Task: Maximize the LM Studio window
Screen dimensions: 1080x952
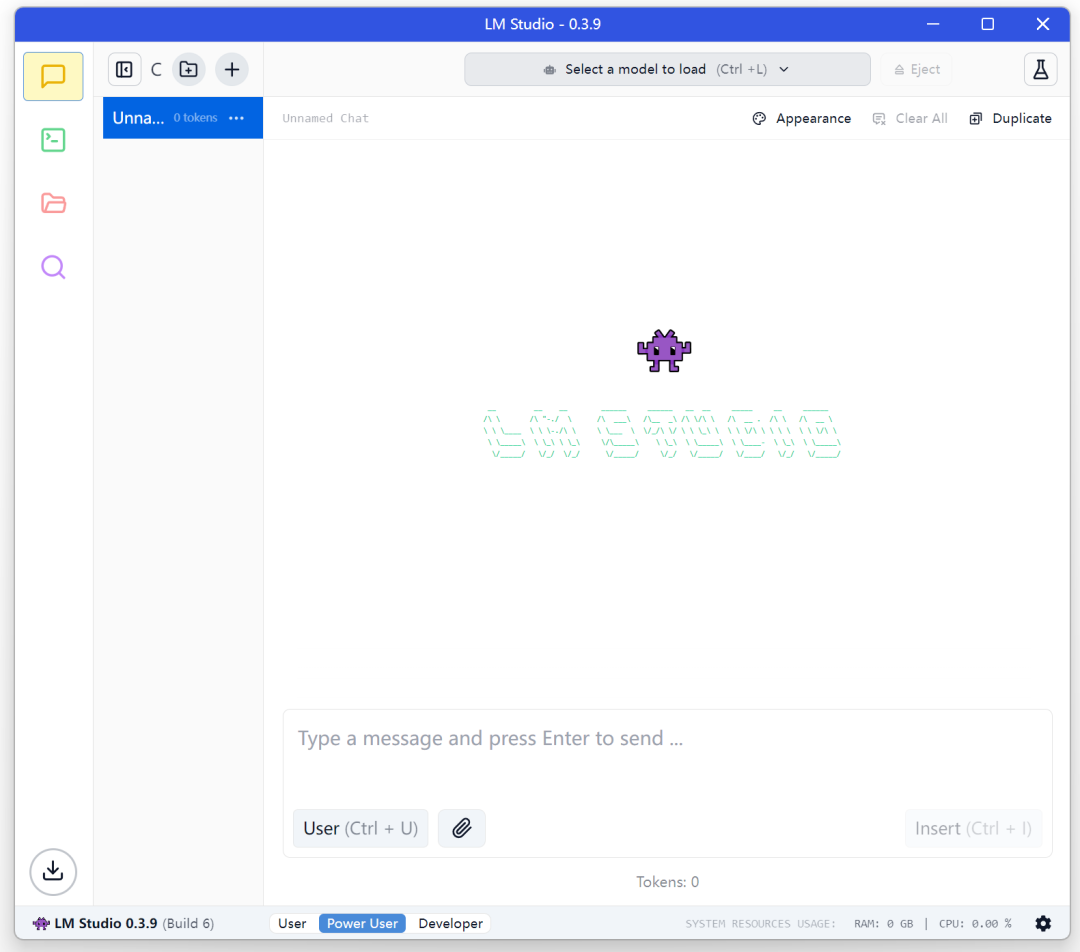Action: [x=988, y=24]
